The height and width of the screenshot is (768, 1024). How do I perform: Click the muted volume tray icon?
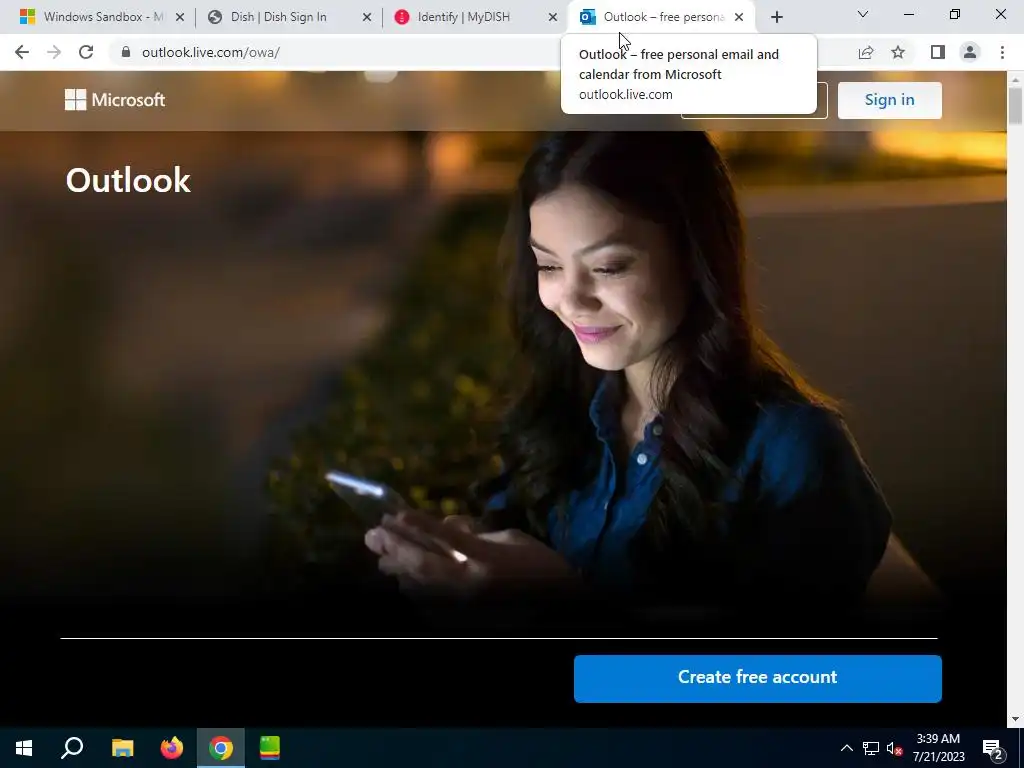[x=895, y=748]
